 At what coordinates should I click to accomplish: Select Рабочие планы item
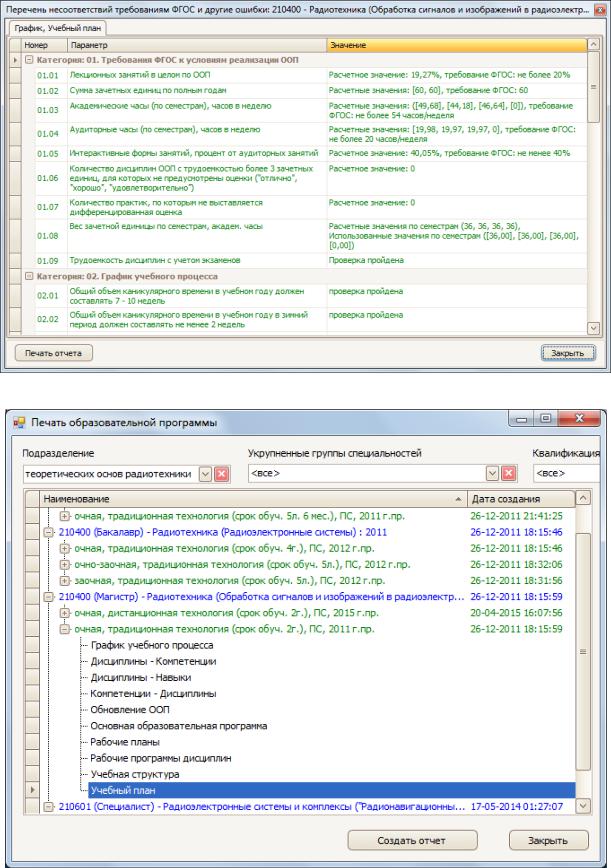(125, 742)
